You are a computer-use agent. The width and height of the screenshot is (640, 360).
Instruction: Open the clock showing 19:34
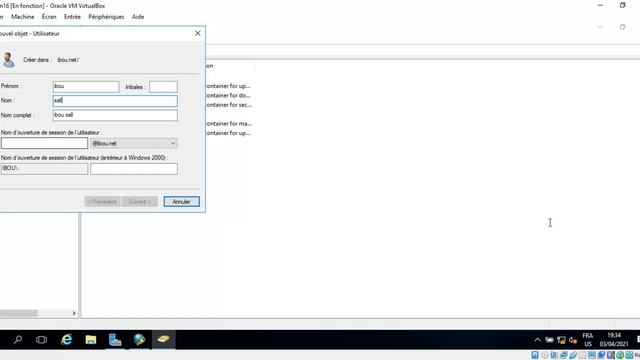coord(614,340)
